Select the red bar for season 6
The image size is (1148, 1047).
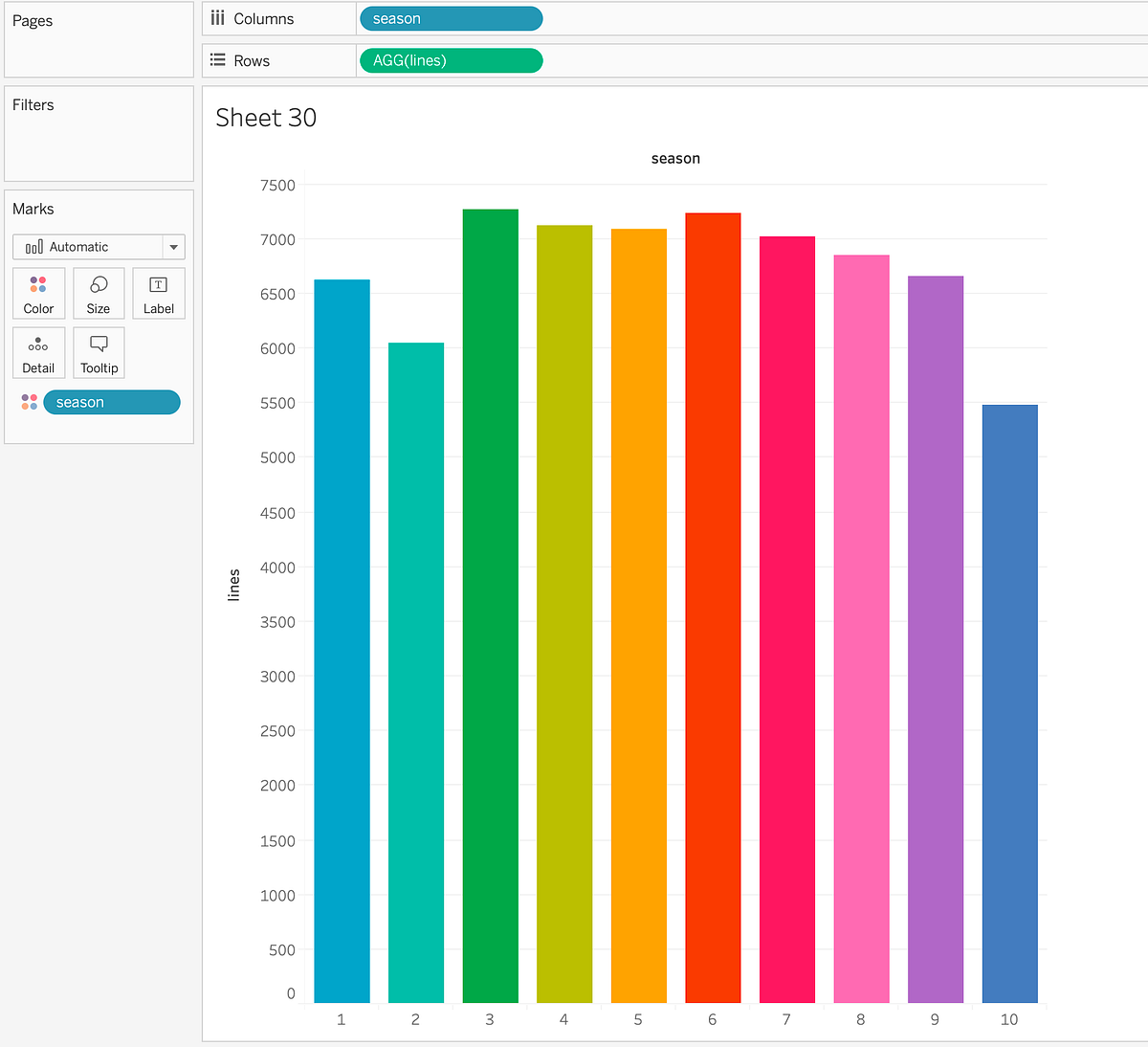tap(712, 603)
